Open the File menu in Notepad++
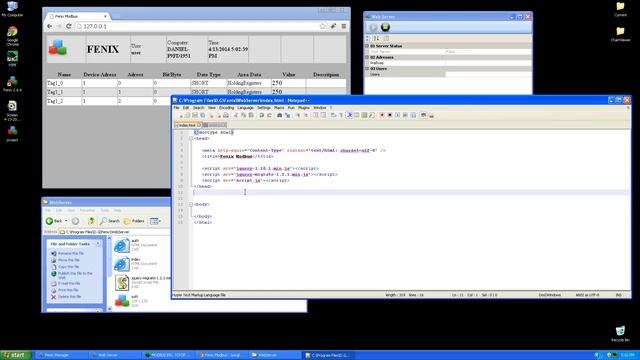640x360 pixels. click(176, 108)
